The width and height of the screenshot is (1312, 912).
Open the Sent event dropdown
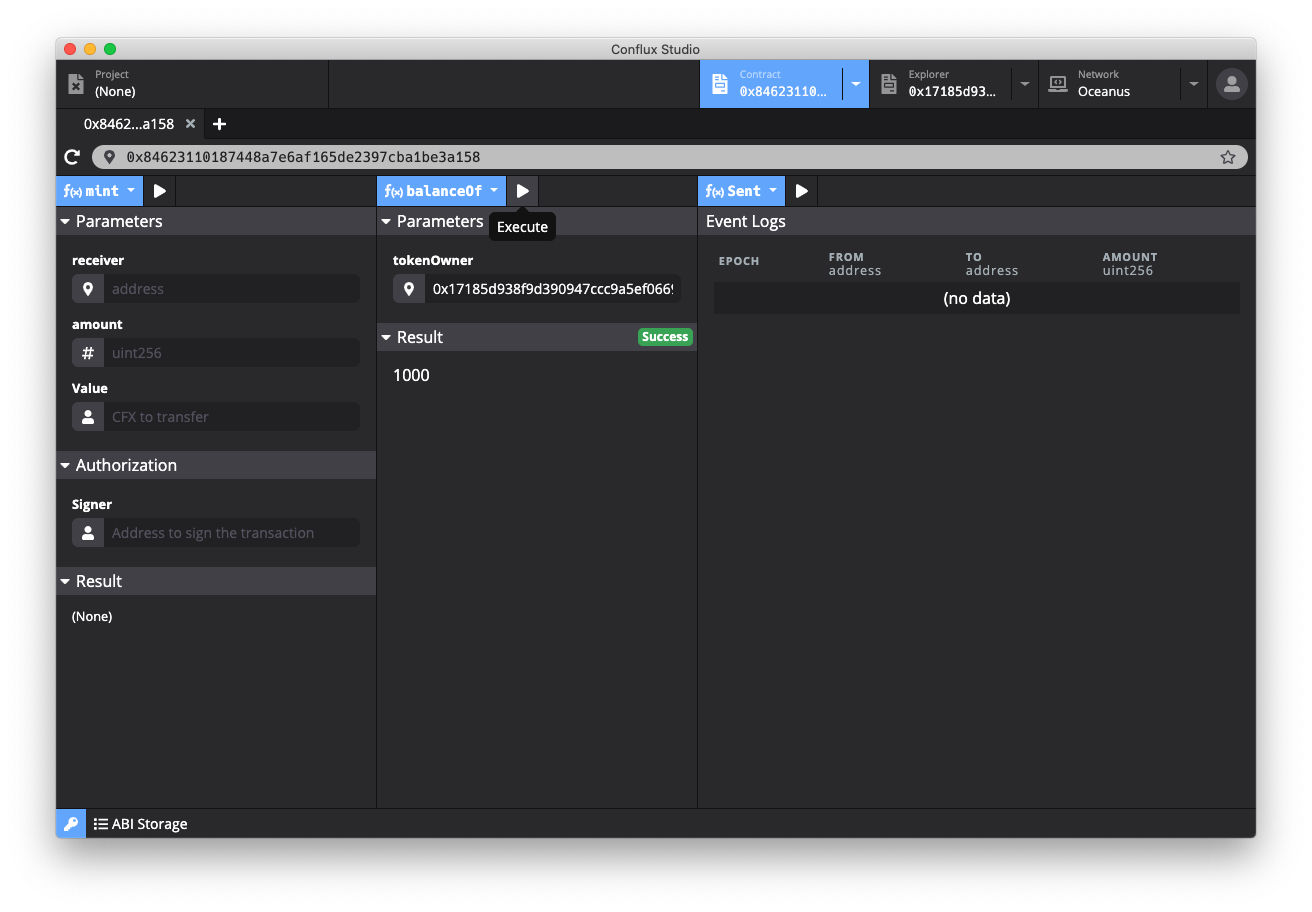point(742,191)
